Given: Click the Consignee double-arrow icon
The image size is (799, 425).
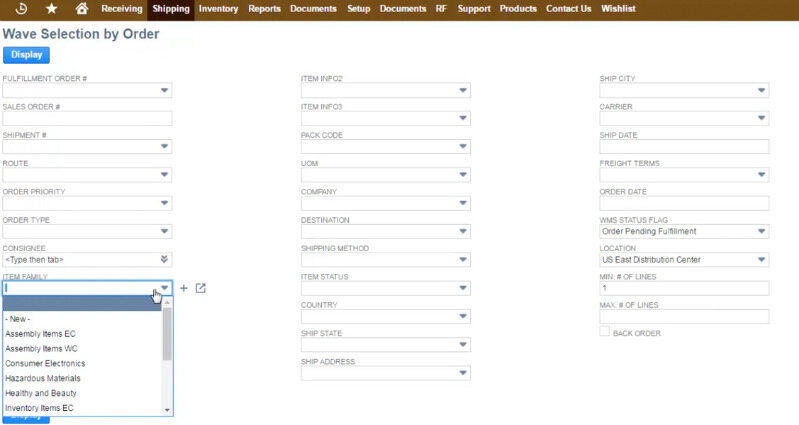Looking at the screenshot, I should 164,260.
